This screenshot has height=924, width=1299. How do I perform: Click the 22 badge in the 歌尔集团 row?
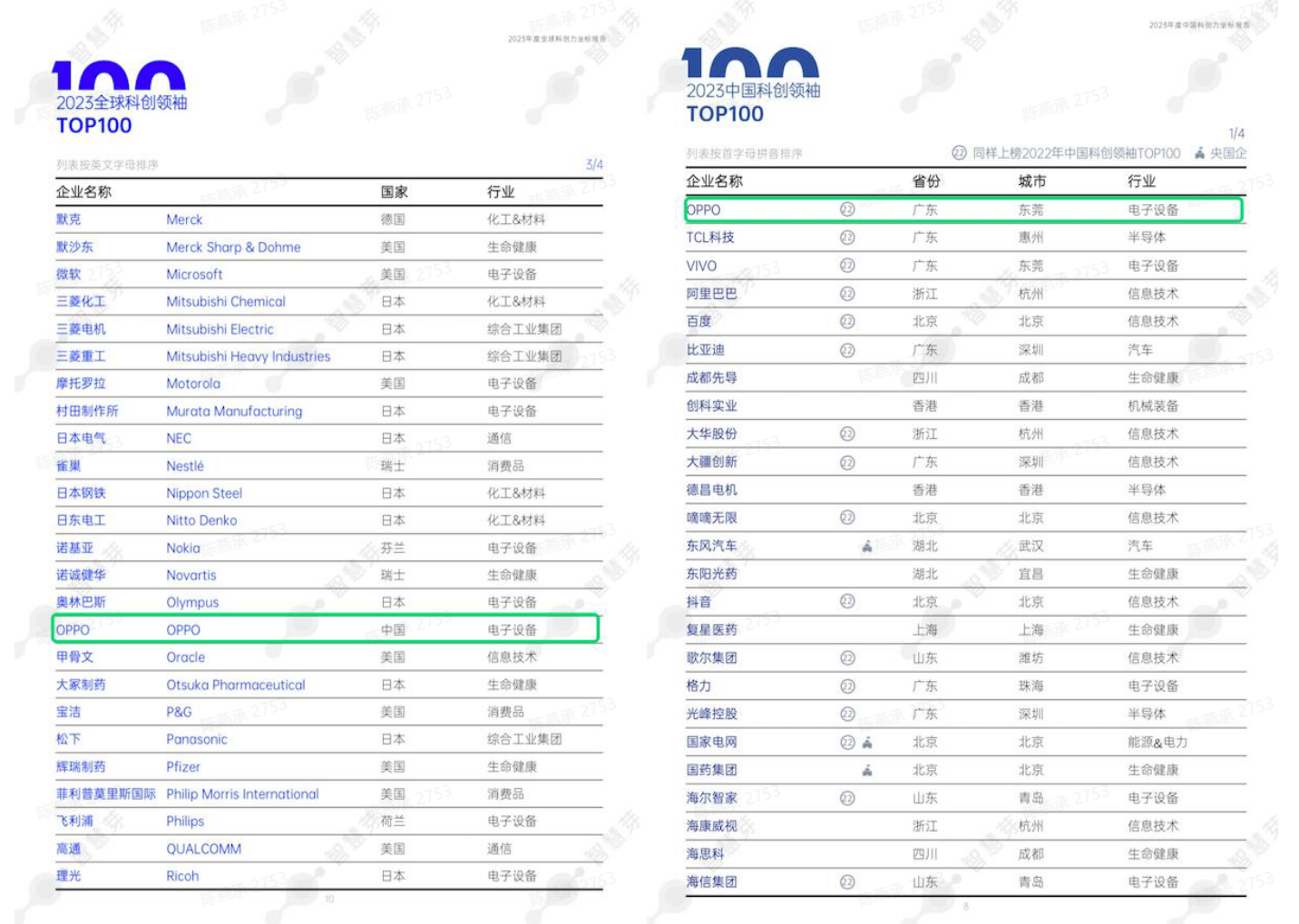pyautogui.click(x=847, y=658)
